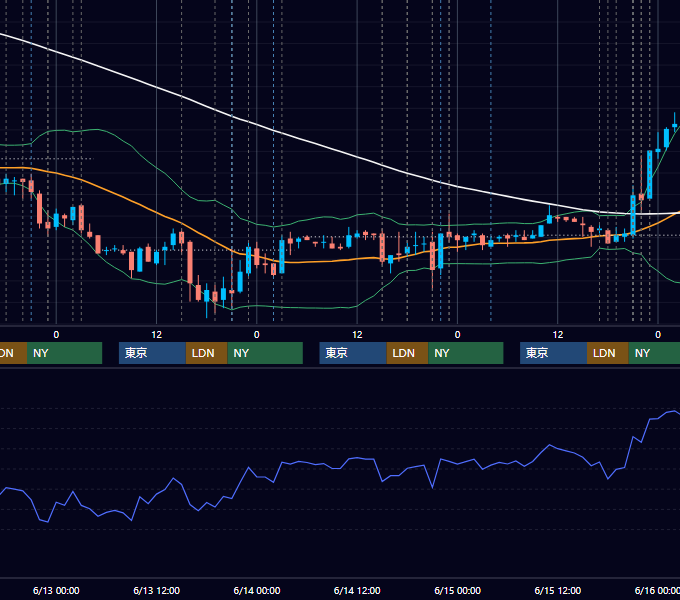Select the 東京 session block above 6/13 12:00
The width and height of the screenshot is (680, 600).
pos(152,353)
